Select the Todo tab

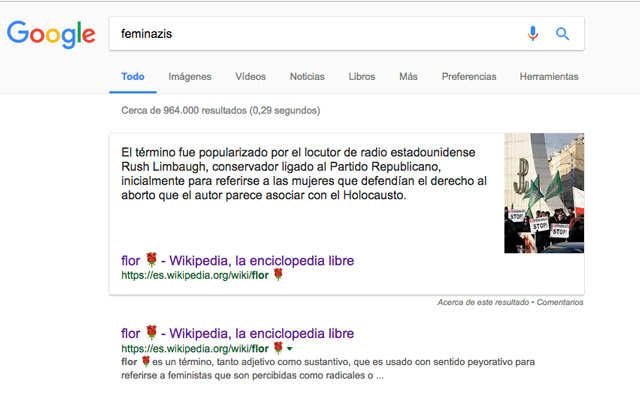pos(133,76)
